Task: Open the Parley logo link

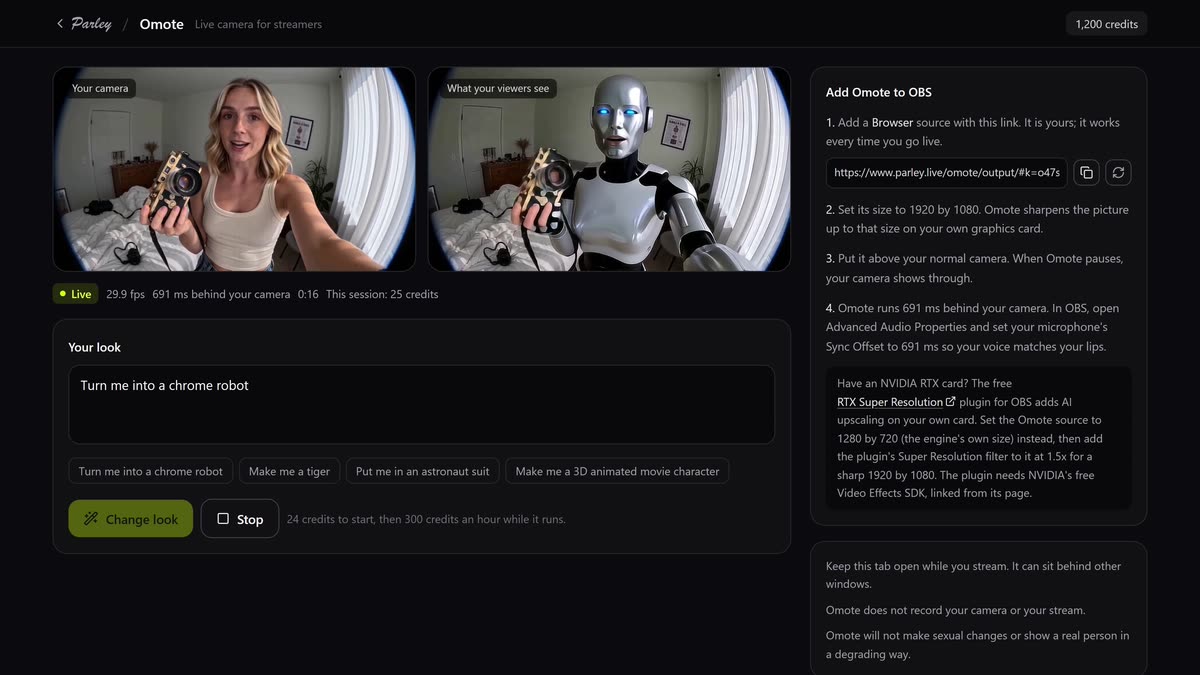Action: [x=91, y=24]
